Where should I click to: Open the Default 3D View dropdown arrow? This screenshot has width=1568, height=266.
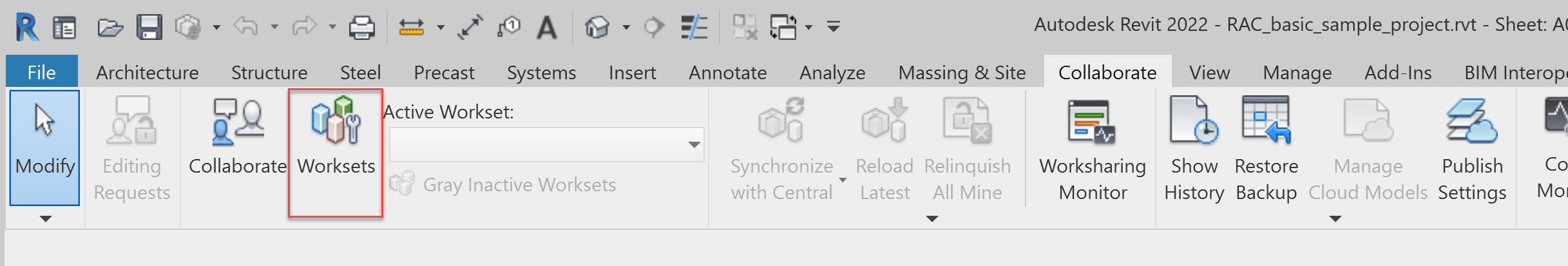point(626,27)
